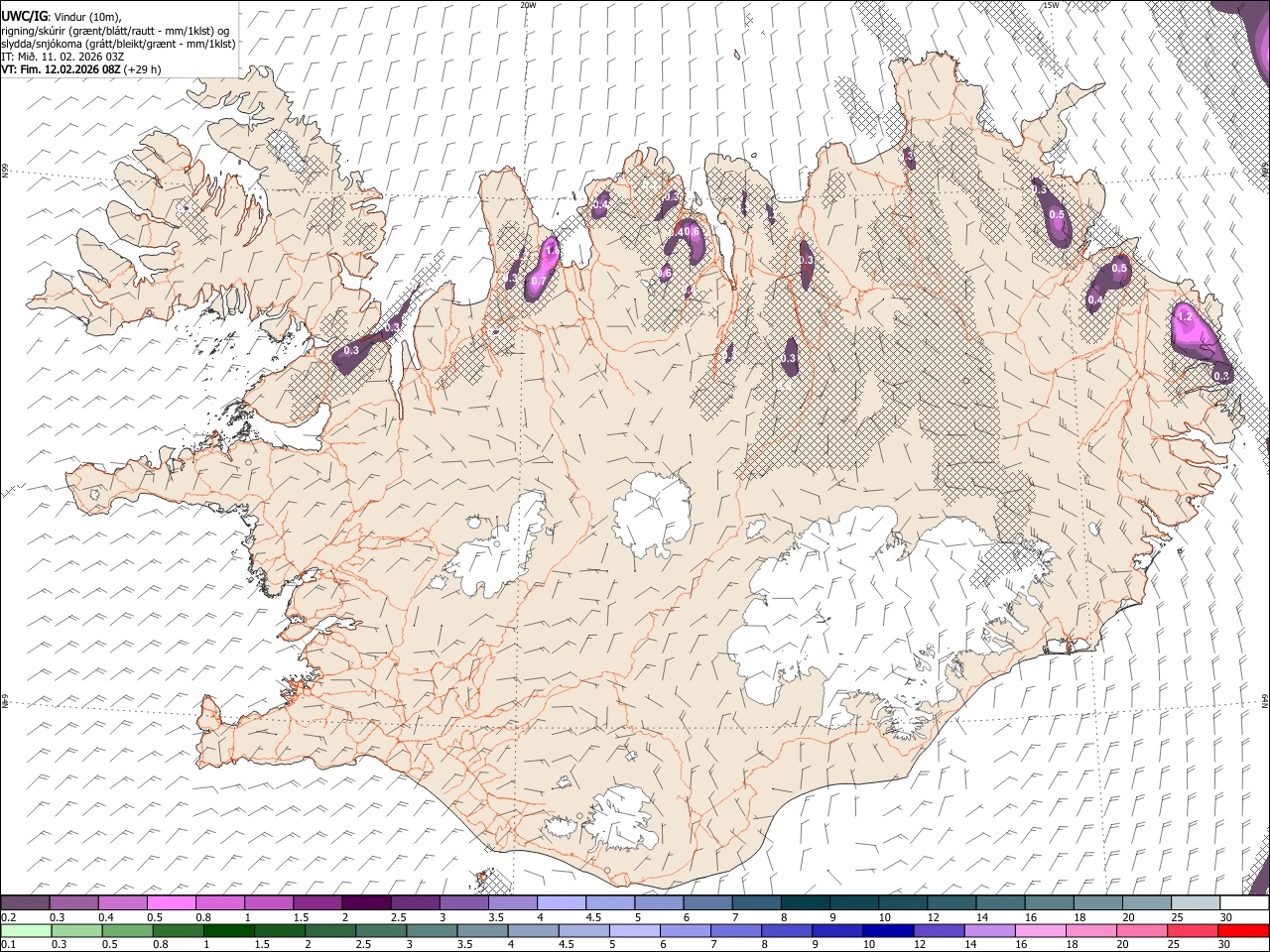The image size is (1270, 952).
Task: Select the 10 swatch in the snow scale
Action: [903, 903]
